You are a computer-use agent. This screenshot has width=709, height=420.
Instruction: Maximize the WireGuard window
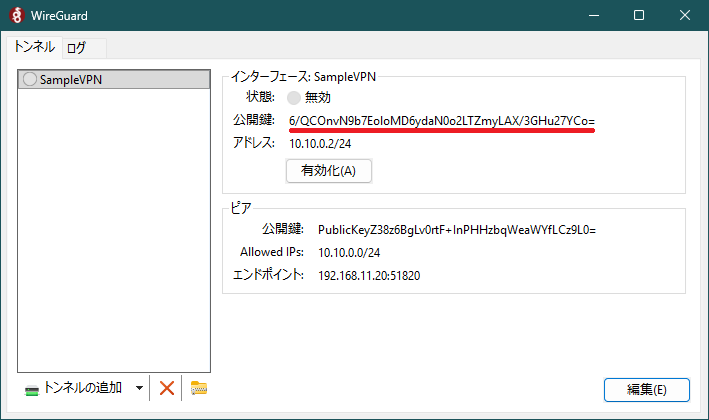tap(639, 15)
